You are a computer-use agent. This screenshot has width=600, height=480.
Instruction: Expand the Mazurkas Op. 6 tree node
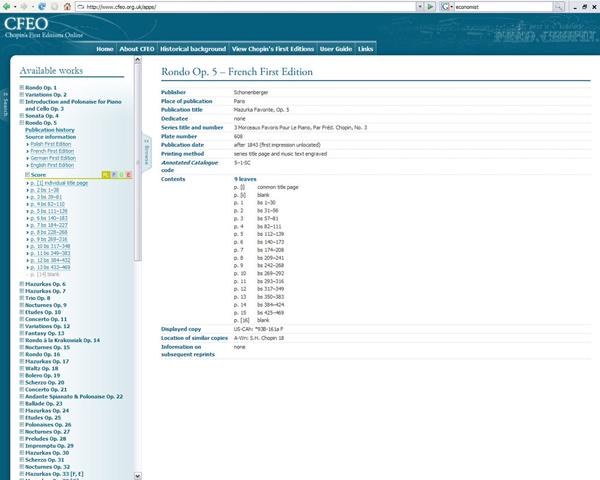tap(21, 284)
